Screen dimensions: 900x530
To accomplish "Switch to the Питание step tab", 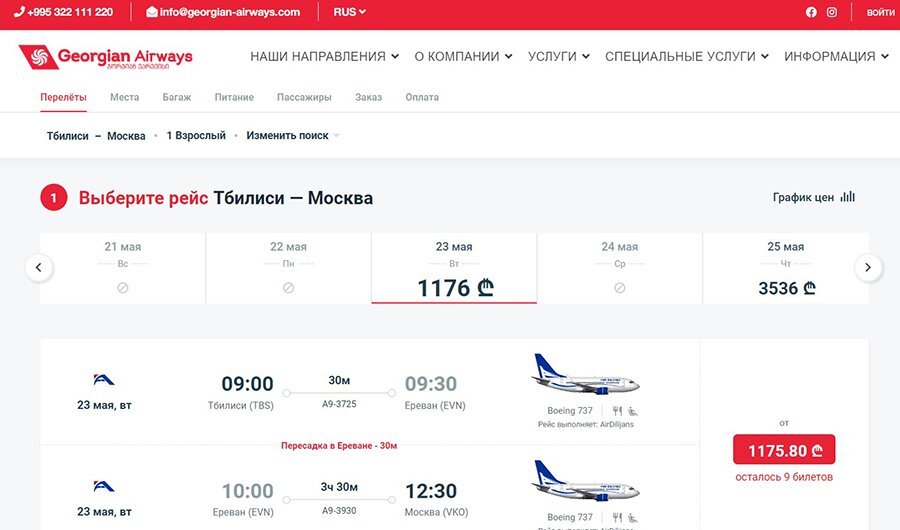I will pos(234,97).
